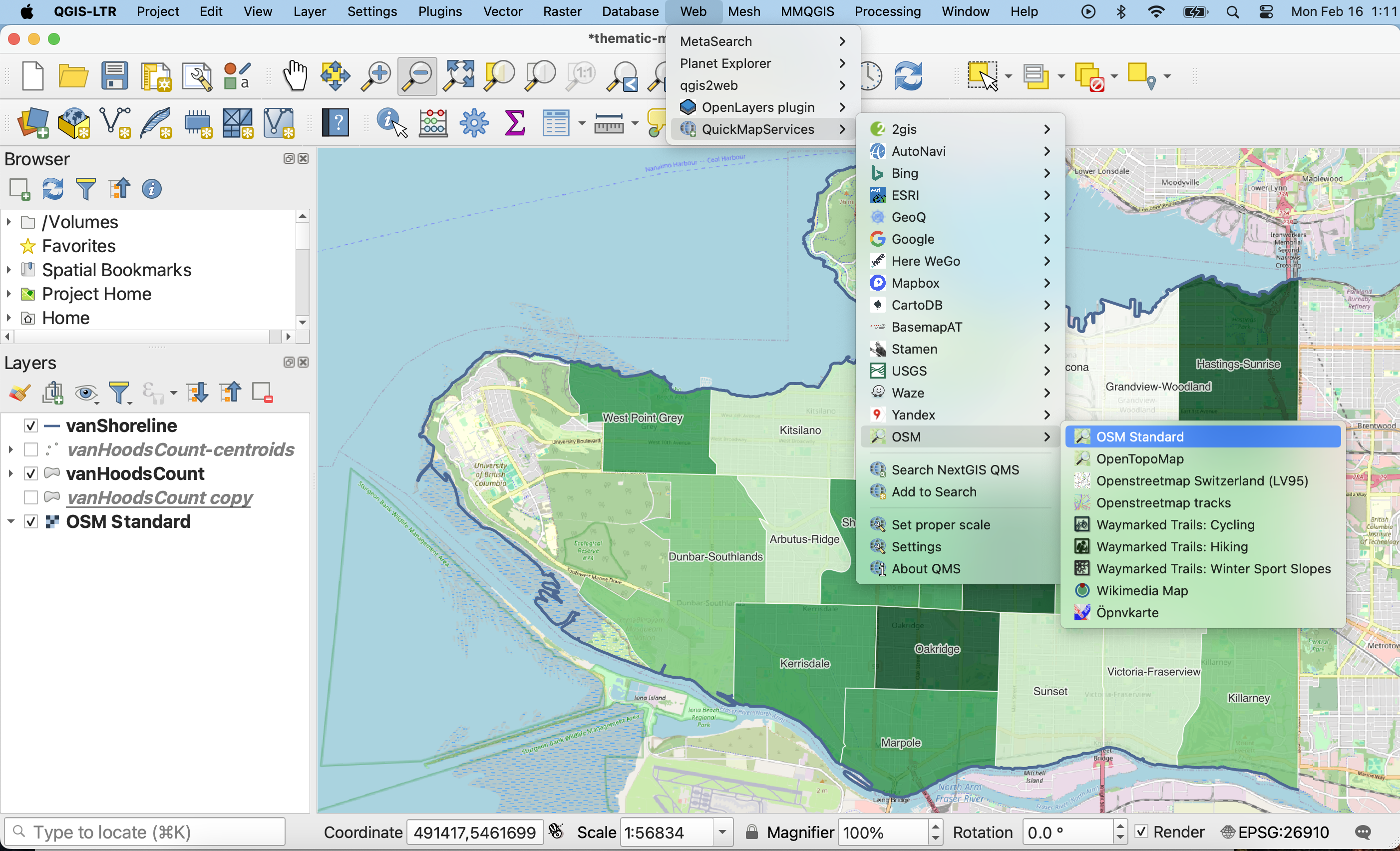Open the Vector menu
Image resolution: width=1400 pixels, height=851 pixels.
pyautogui.click(x=502, y=11)
